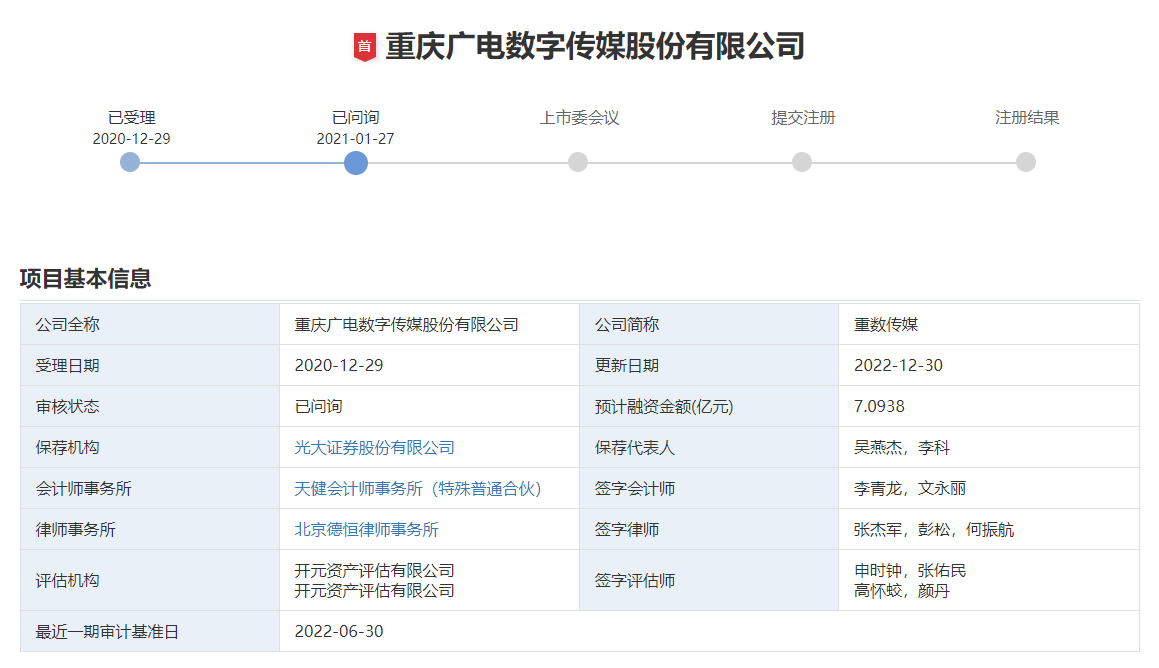Click the 公司简称 table label
Viewport: 1159px width, 668px height.
[x=627, y=324]
